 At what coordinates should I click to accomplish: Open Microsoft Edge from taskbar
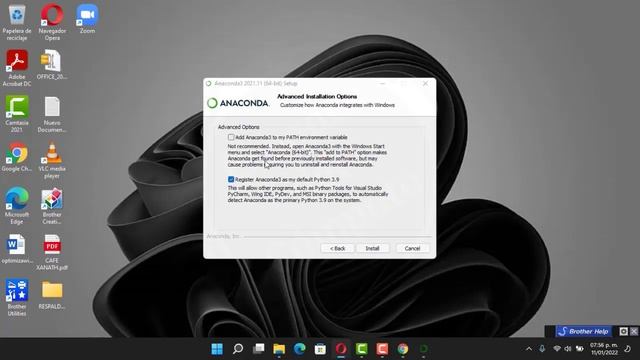(x=300, y=349)
